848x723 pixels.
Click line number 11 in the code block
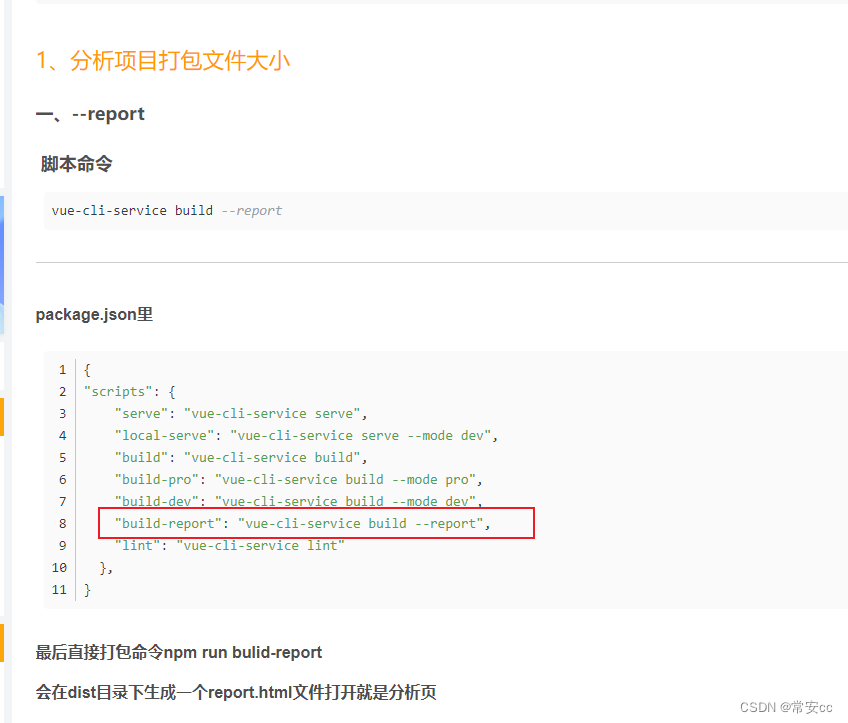(59, 590)
